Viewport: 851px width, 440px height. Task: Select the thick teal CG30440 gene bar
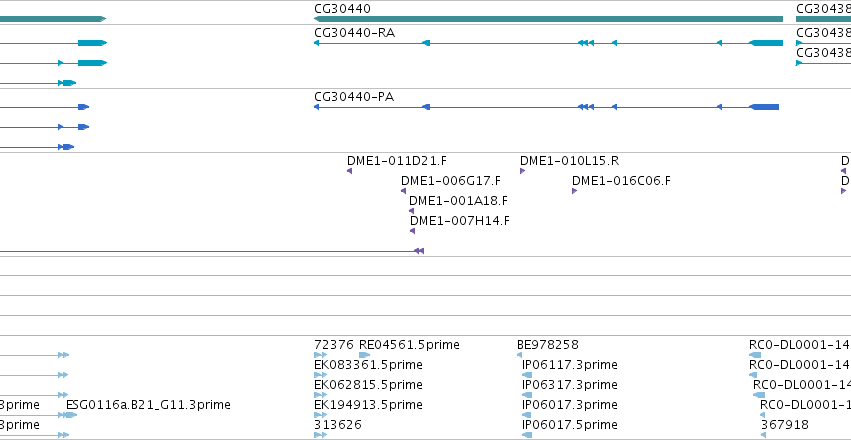click(548, 19)
